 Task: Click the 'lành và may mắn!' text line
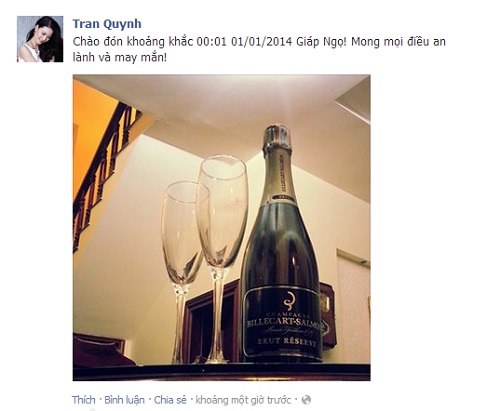pyautogui.click(x=119, y=58)
